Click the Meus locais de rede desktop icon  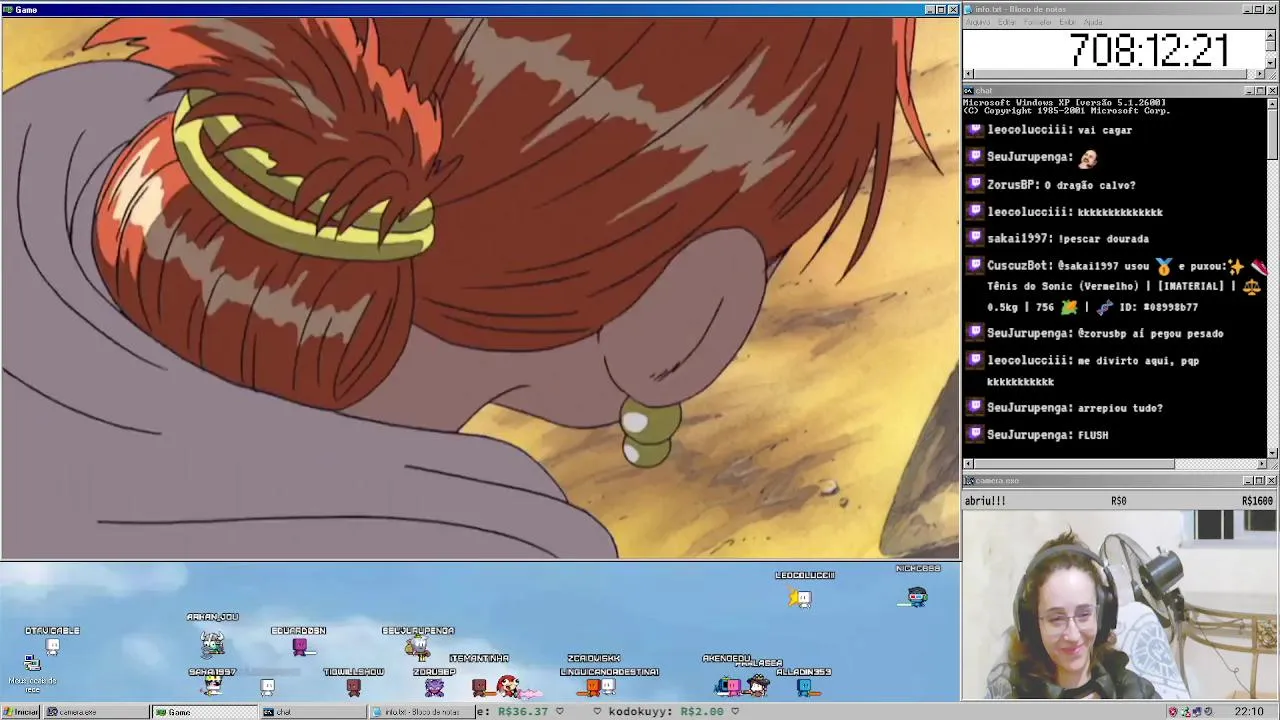coord(32,672)
